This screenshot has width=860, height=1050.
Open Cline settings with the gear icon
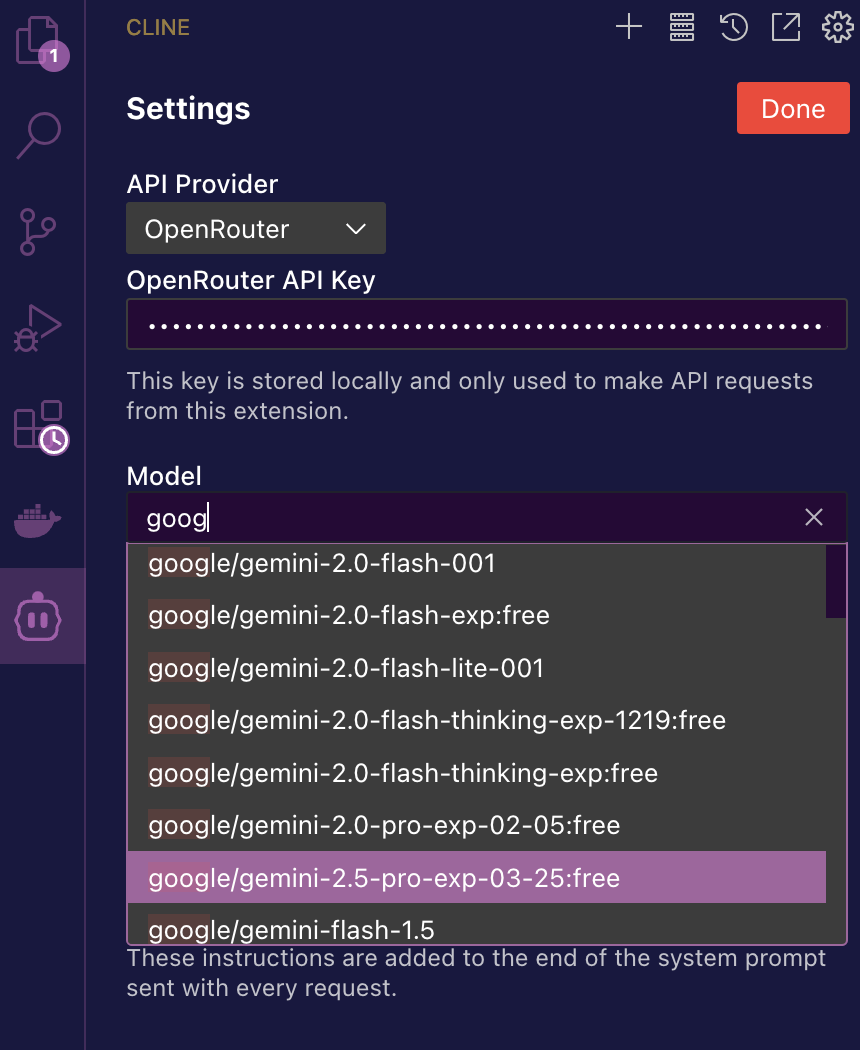click(838, 27)
